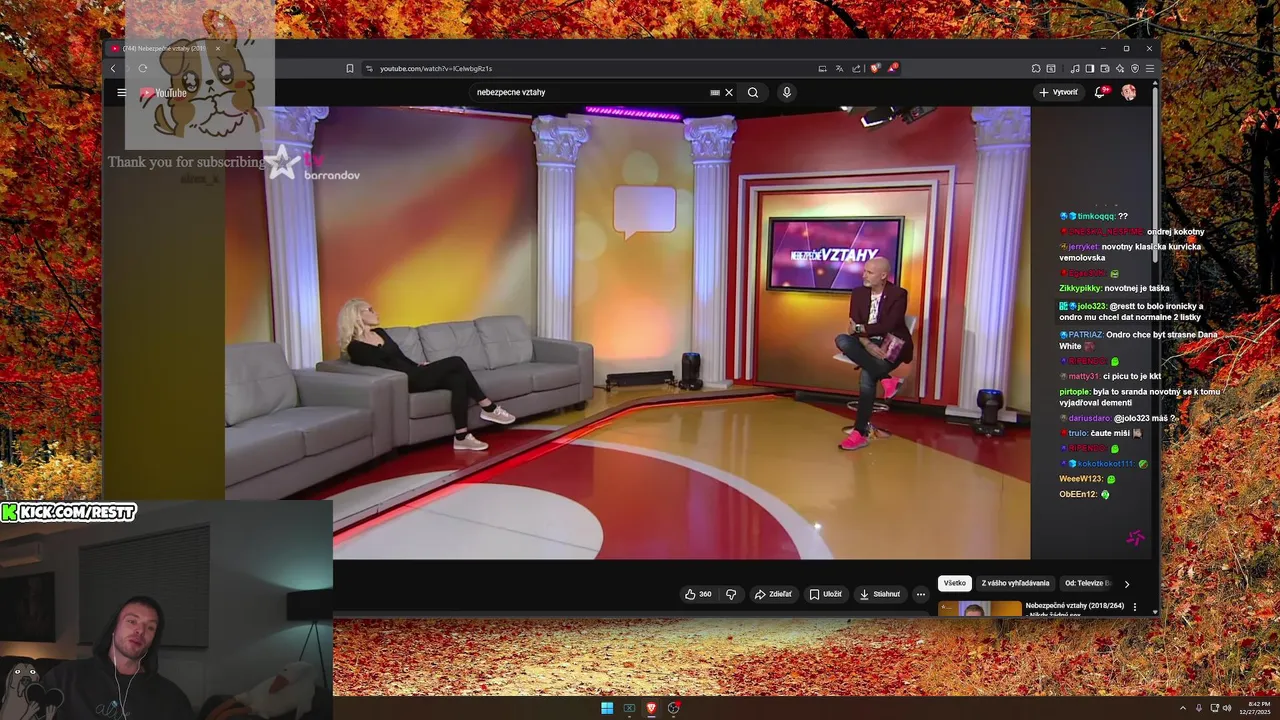Open the Windows Start menu
Viewport: 1280px width, 720px height.
(x=606, y=708)
